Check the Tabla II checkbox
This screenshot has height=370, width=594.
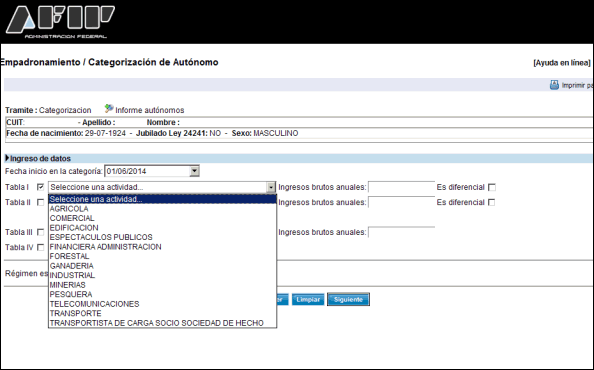41,202
